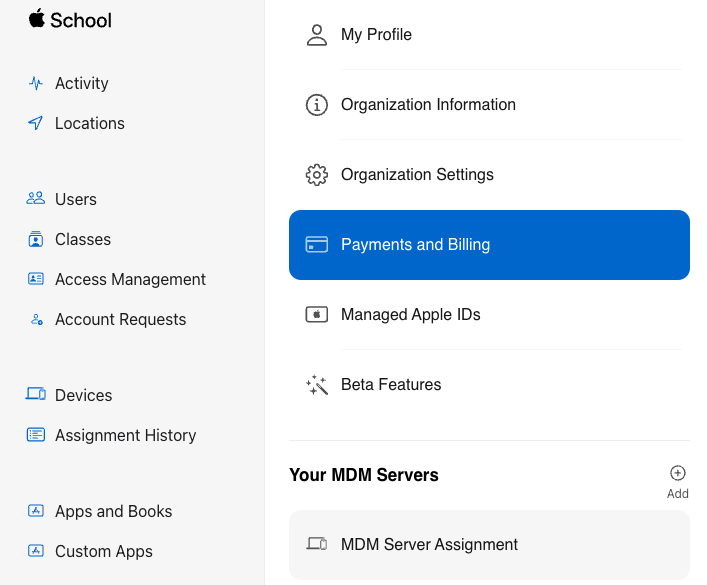Click the Activity pulse icon
The height and width of the screenshot is (585, 707).
pyautogui.click(x=36, y=83)
